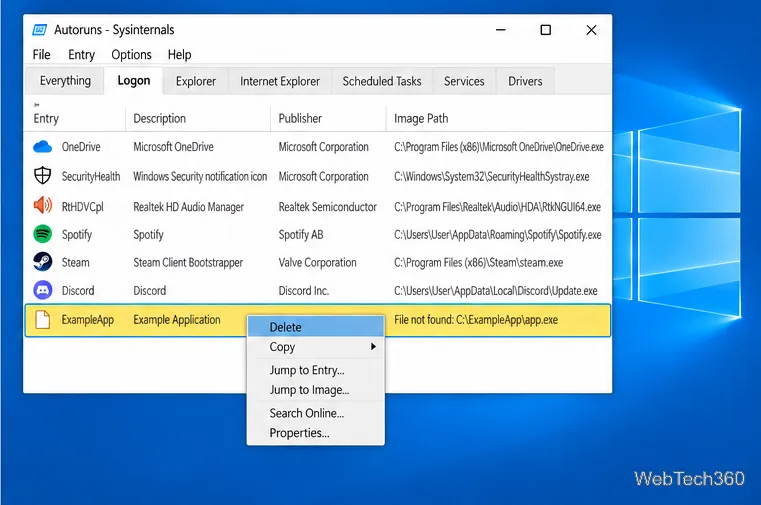Switch to the Drivers tab

coord(525,81)
